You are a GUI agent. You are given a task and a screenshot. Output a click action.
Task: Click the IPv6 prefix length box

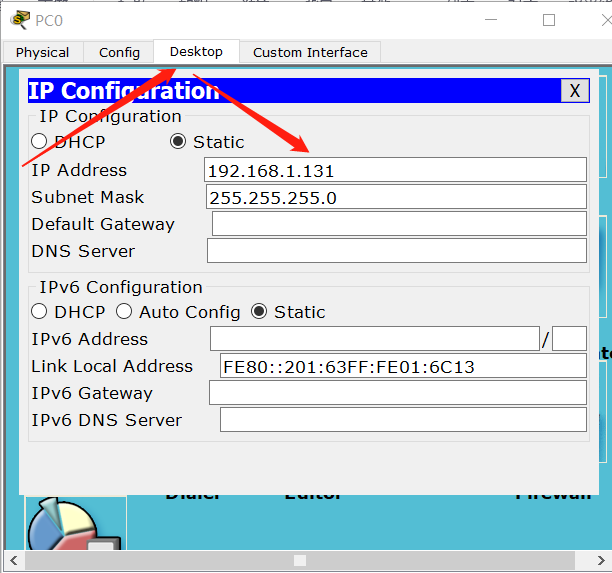569,339
